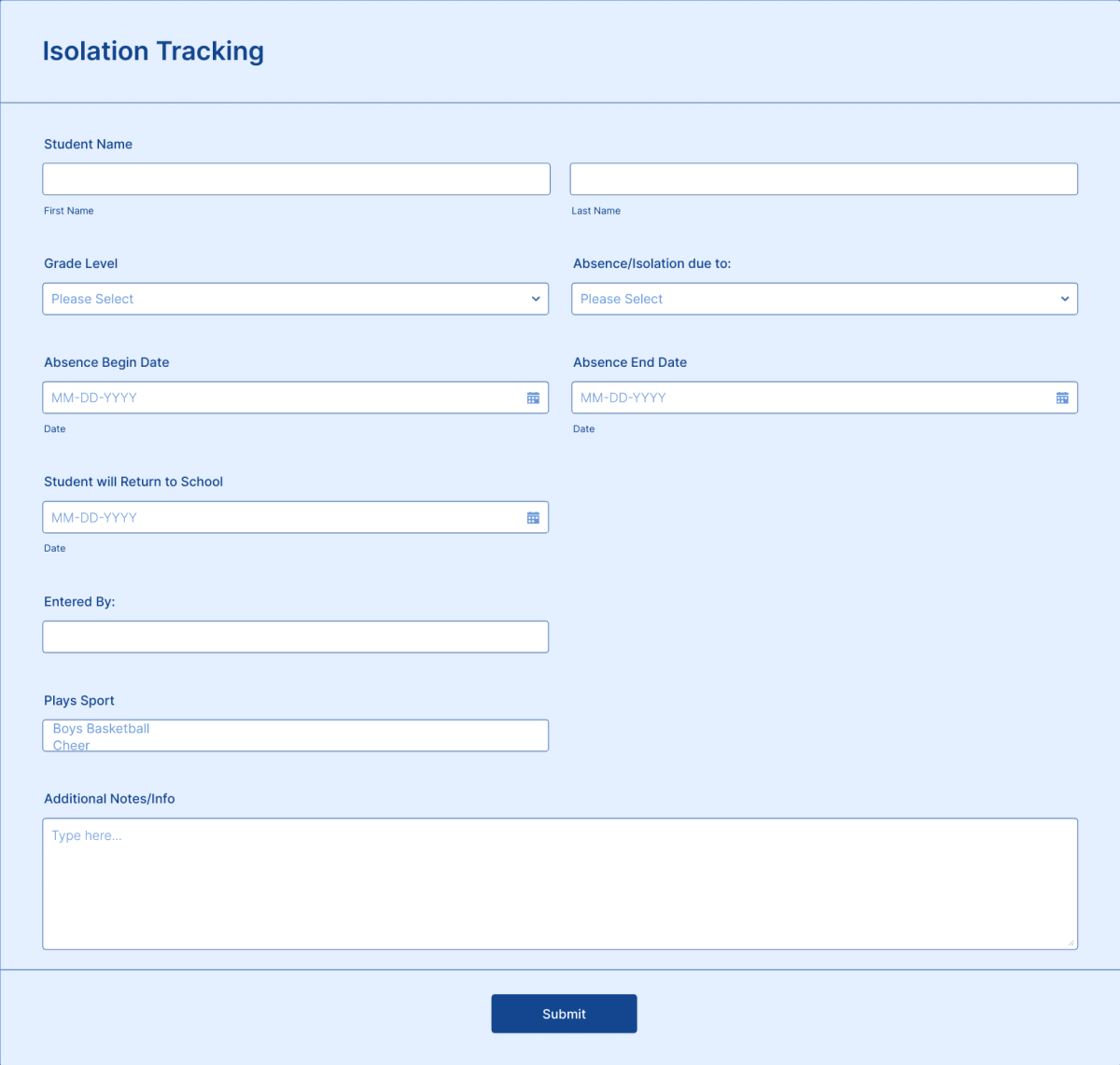Click the Absence Begin Date field
1120x1065 pixels.
pos(280,397)
